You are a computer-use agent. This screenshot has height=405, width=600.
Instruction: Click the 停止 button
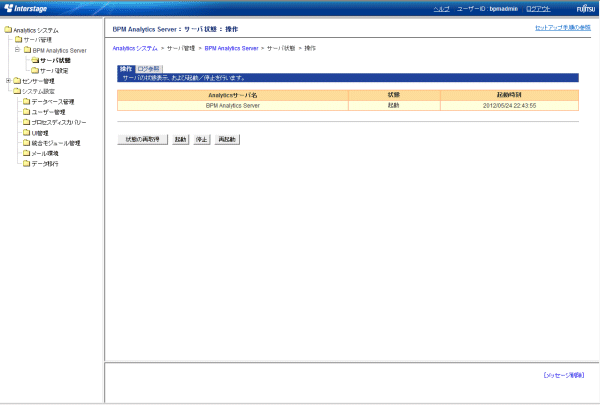pyautogui.click(x=202, y=139)
